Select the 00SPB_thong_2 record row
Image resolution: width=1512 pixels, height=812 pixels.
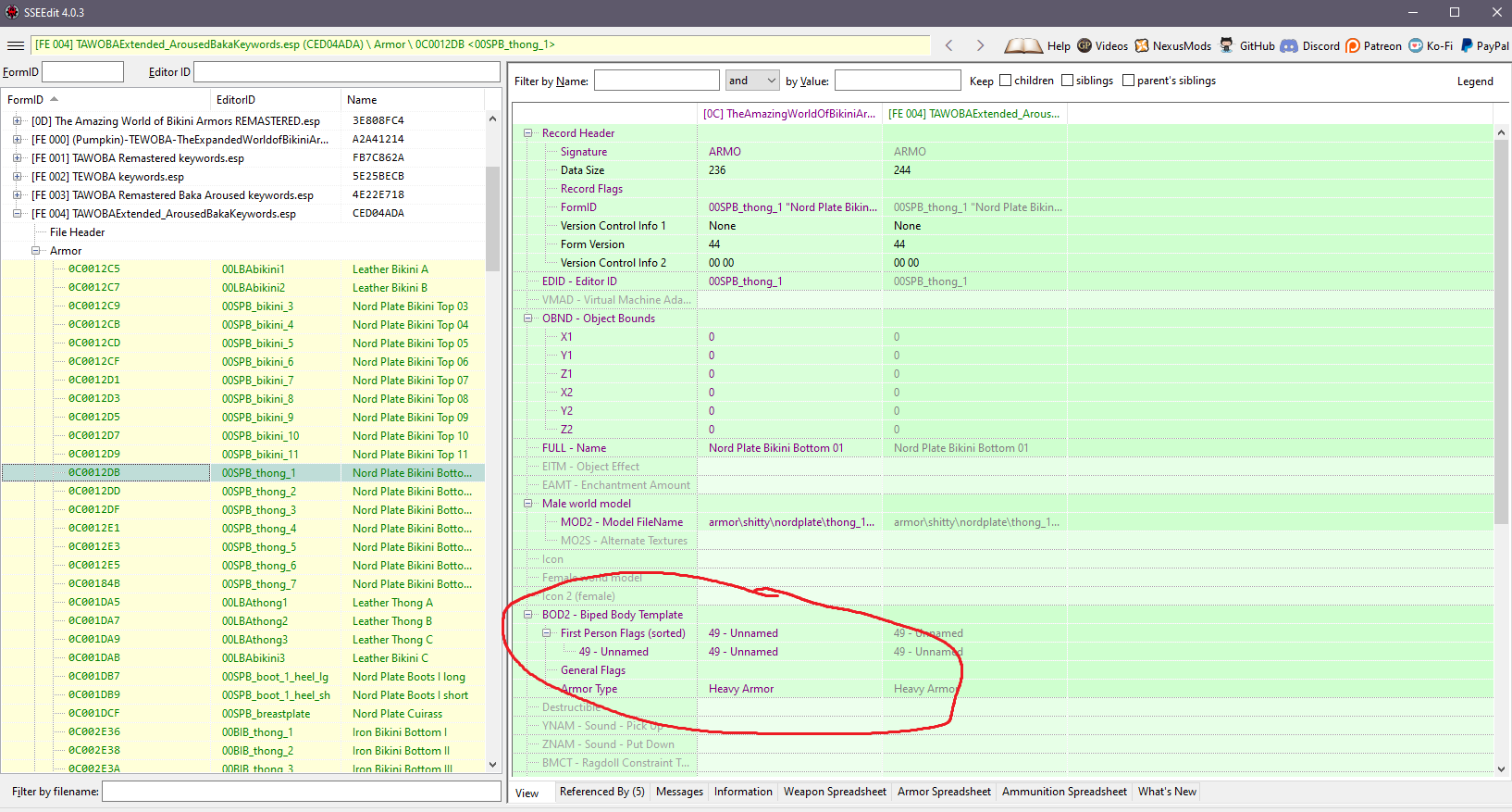242,491
